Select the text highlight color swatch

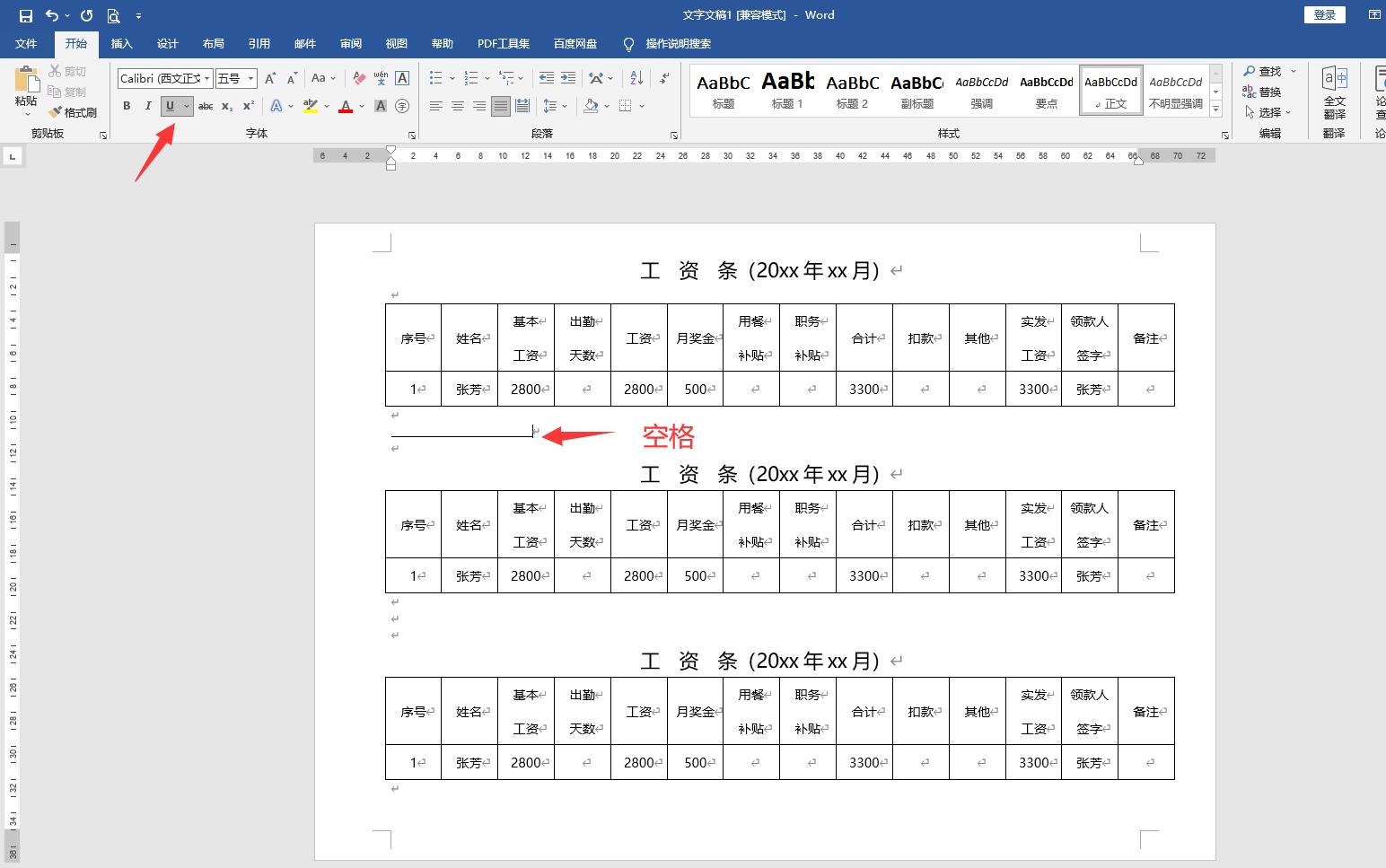[x=310, y=106]
